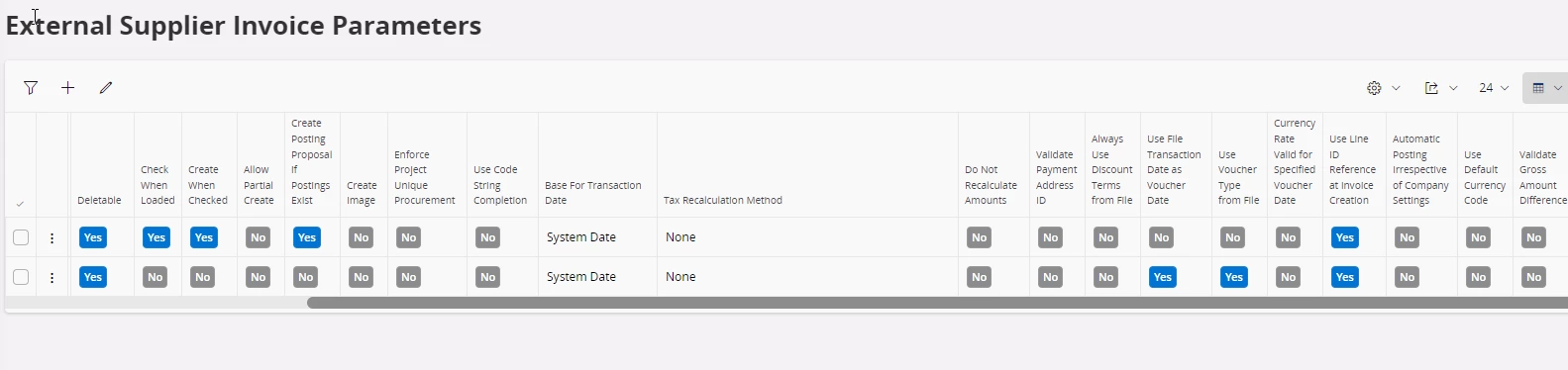
Task: Tick the first row checkbox
Action: point(21,237)
